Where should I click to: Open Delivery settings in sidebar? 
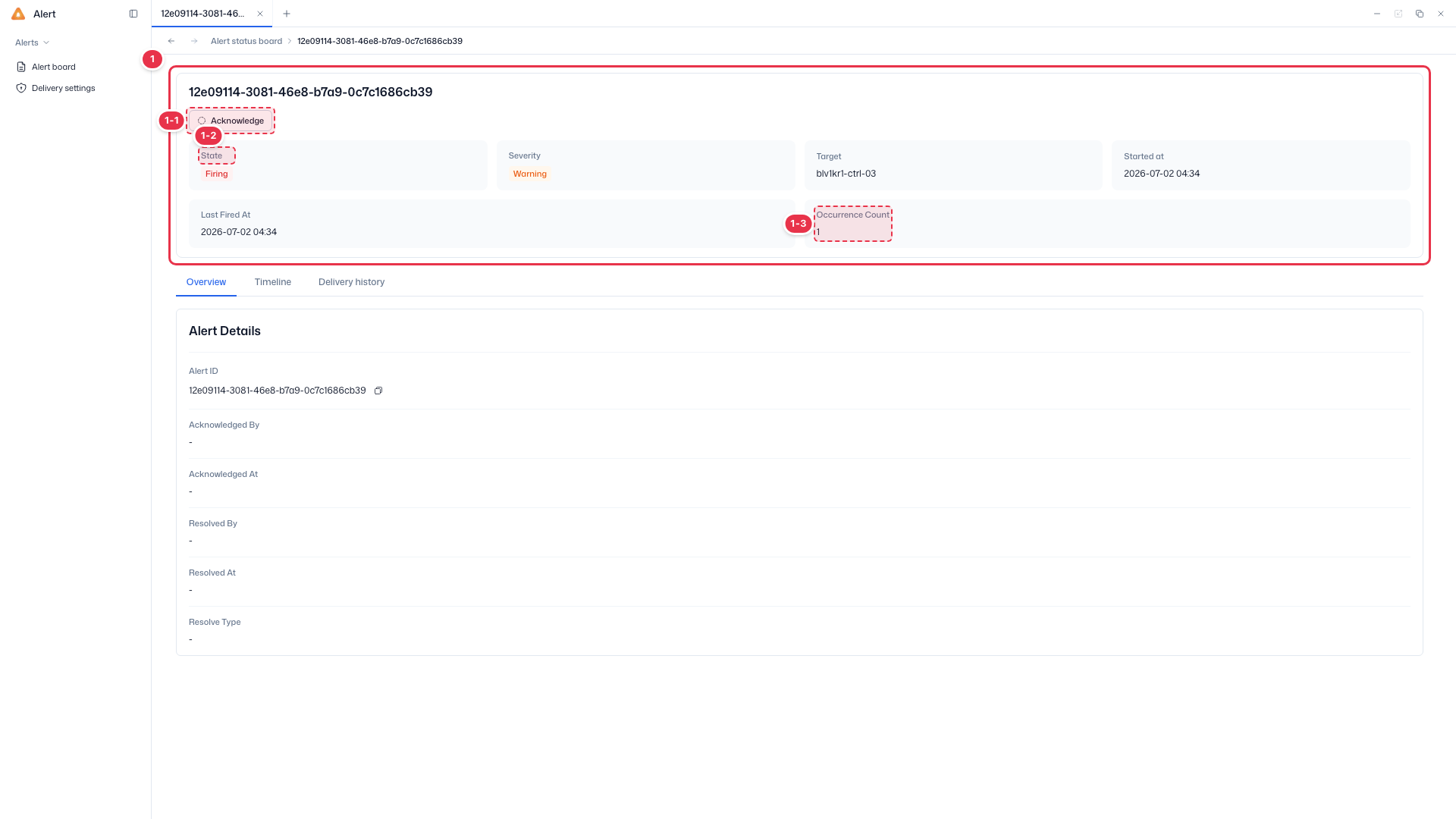point(64,88)
